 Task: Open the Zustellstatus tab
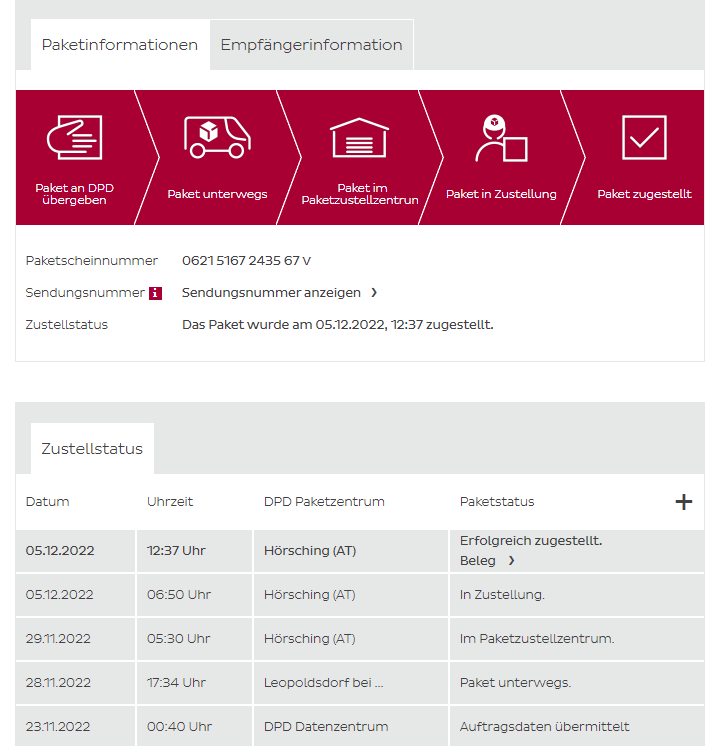[92, 449]
